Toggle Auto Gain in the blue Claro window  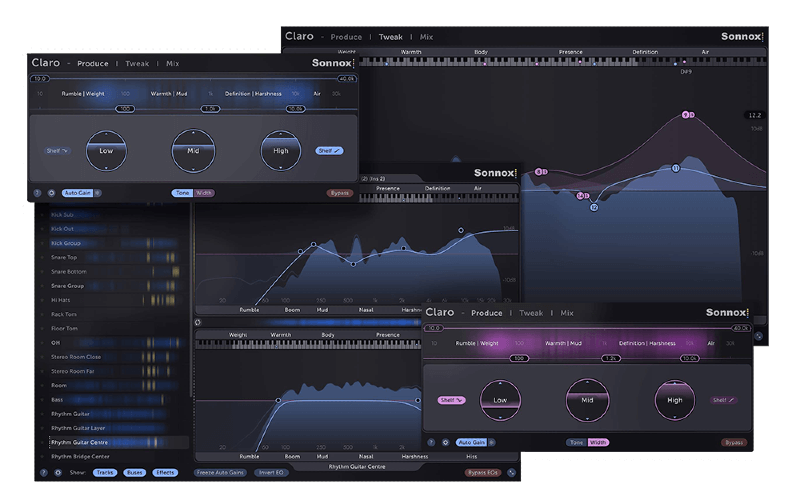78,193
